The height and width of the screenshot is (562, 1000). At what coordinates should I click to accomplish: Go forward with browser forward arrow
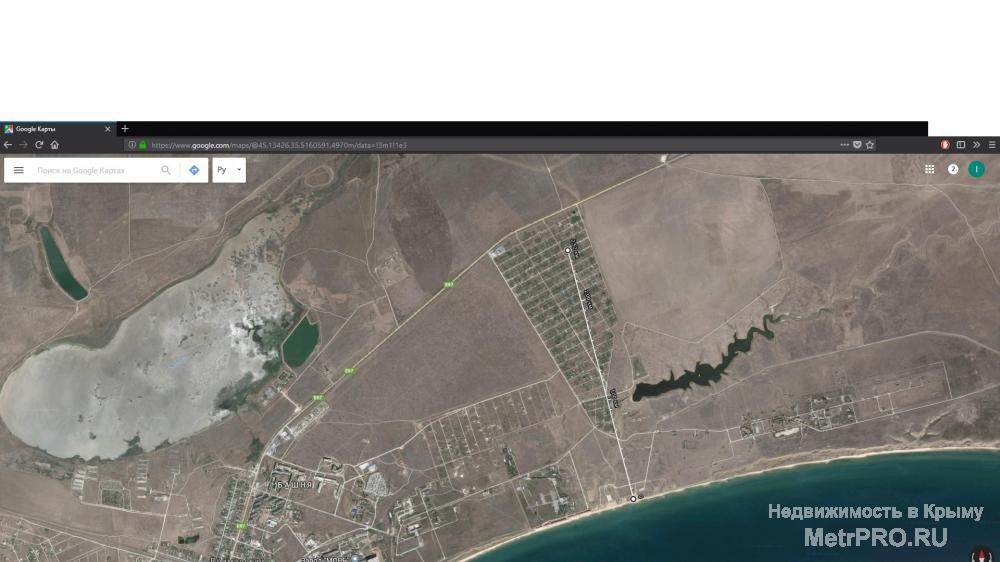24,145
